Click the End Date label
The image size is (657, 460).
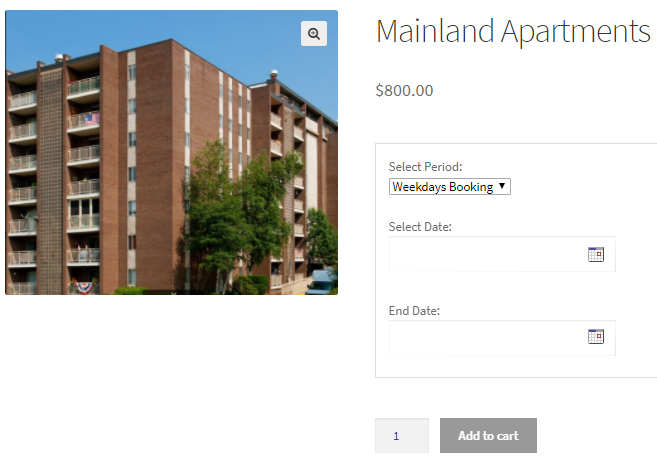click(414, 311)
